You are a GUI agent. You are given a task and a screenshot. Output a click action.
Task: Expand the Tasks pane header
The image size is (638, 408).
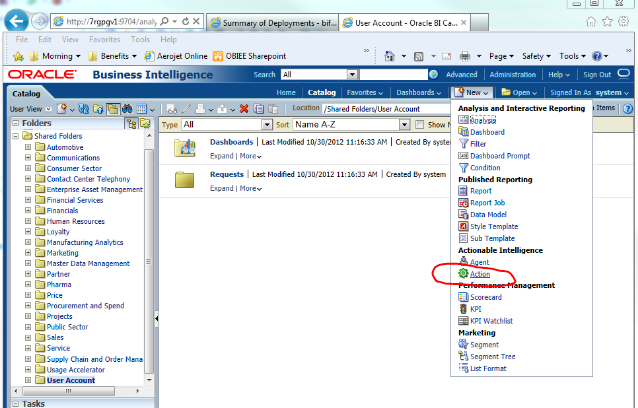pyautogui.click(x=15, y=404)
